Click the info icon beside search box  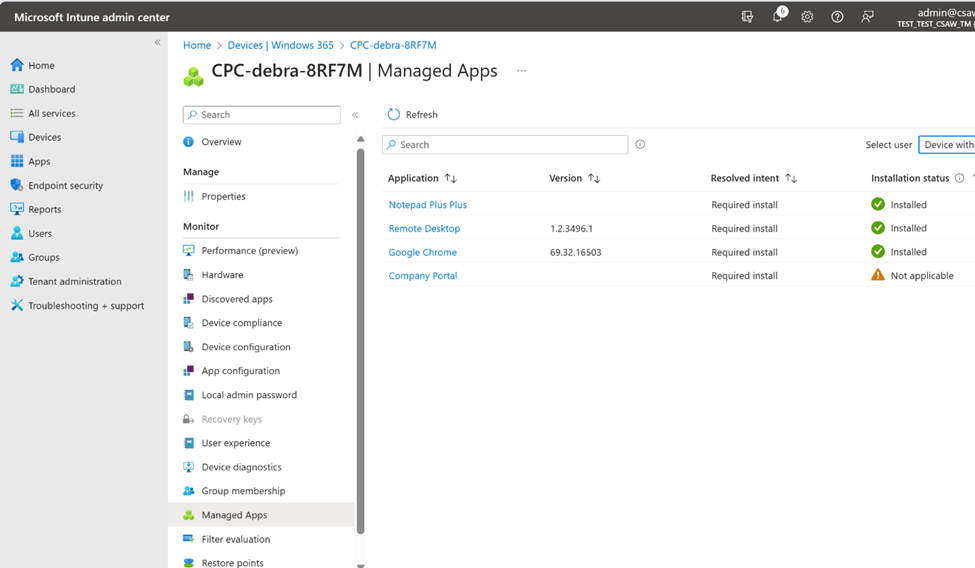[640, 144]
